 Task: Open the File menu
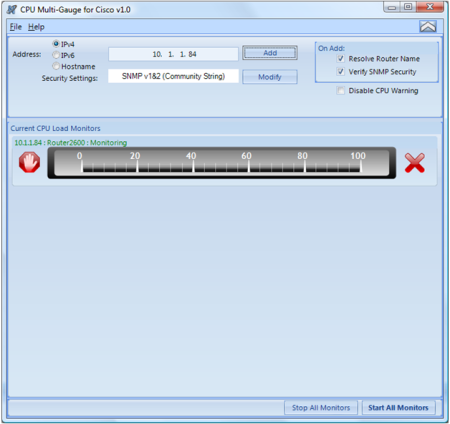(16, 27)
